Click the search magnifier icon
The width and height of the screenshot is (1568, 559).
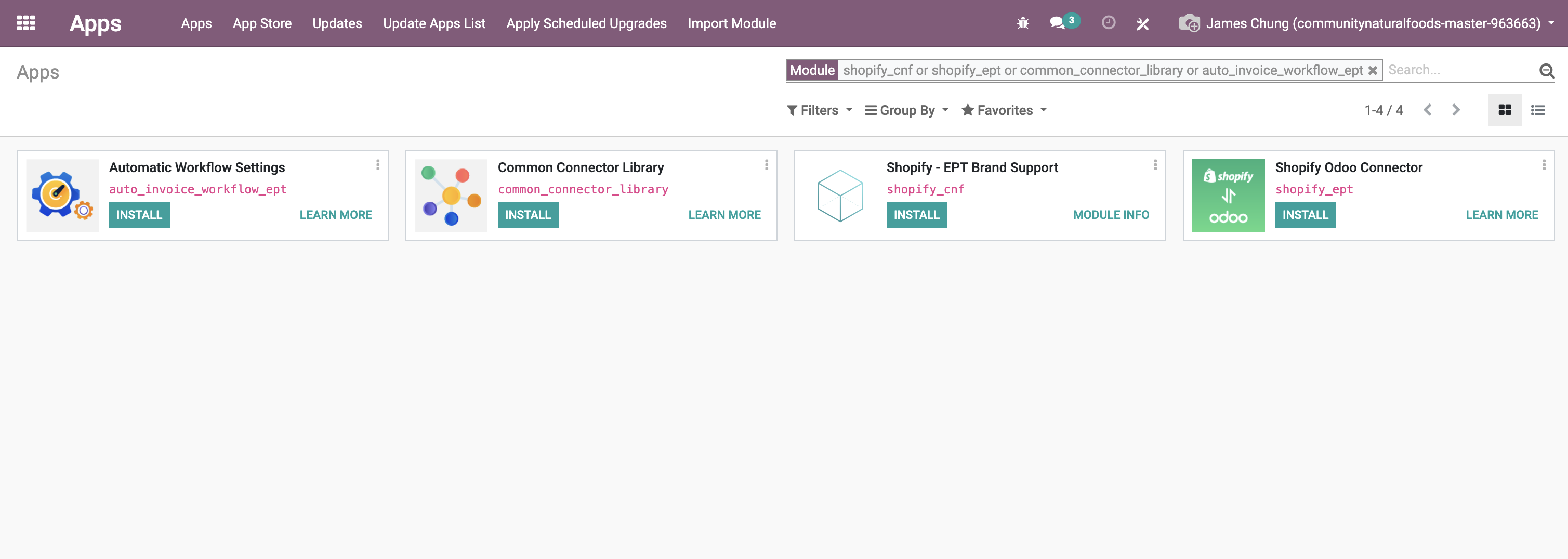(1547, 71)
